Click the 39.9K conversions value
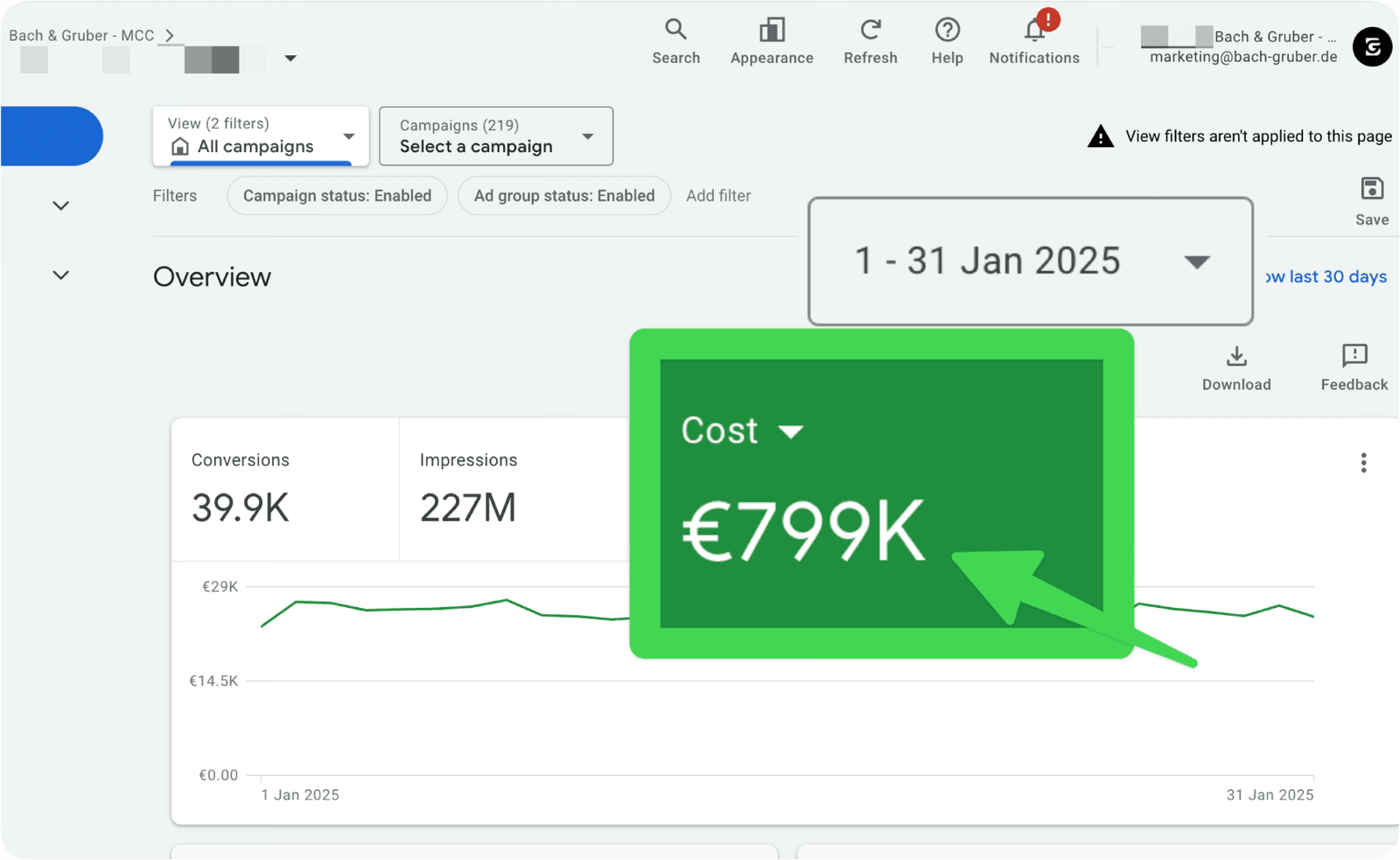Viewport: 1400px width, 860px height. (240, 508)
